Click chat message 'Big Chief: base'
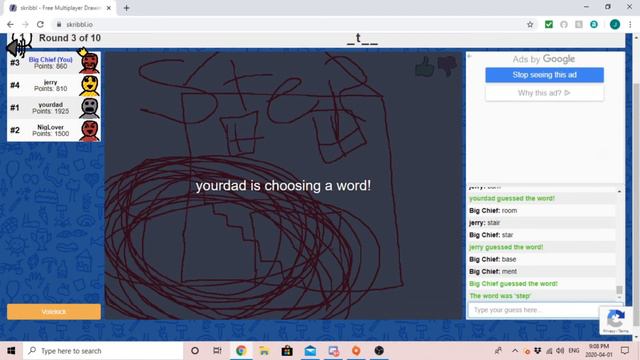 493,259
